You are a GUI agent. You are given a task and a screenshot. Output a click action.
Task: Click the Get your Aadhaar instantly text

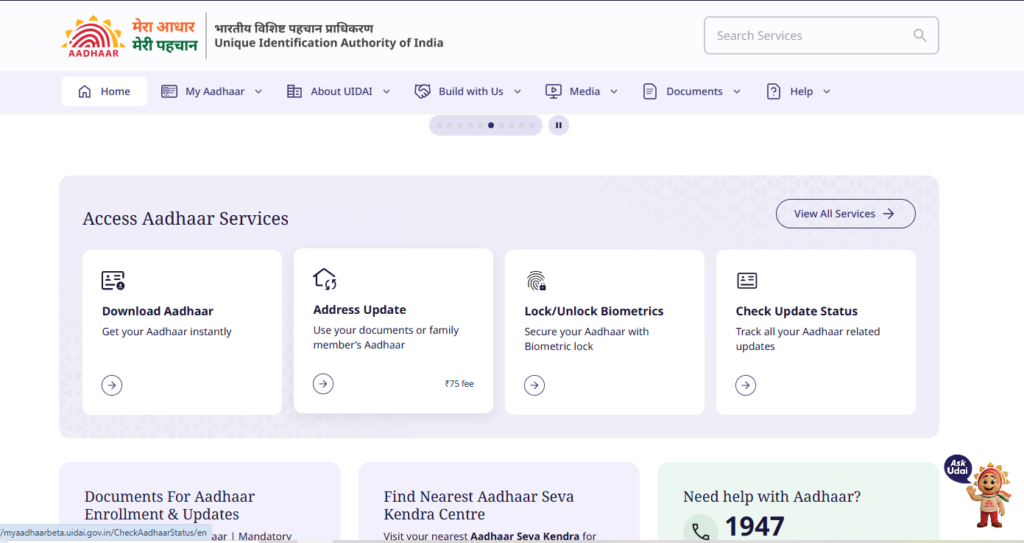tap(167, 331)
